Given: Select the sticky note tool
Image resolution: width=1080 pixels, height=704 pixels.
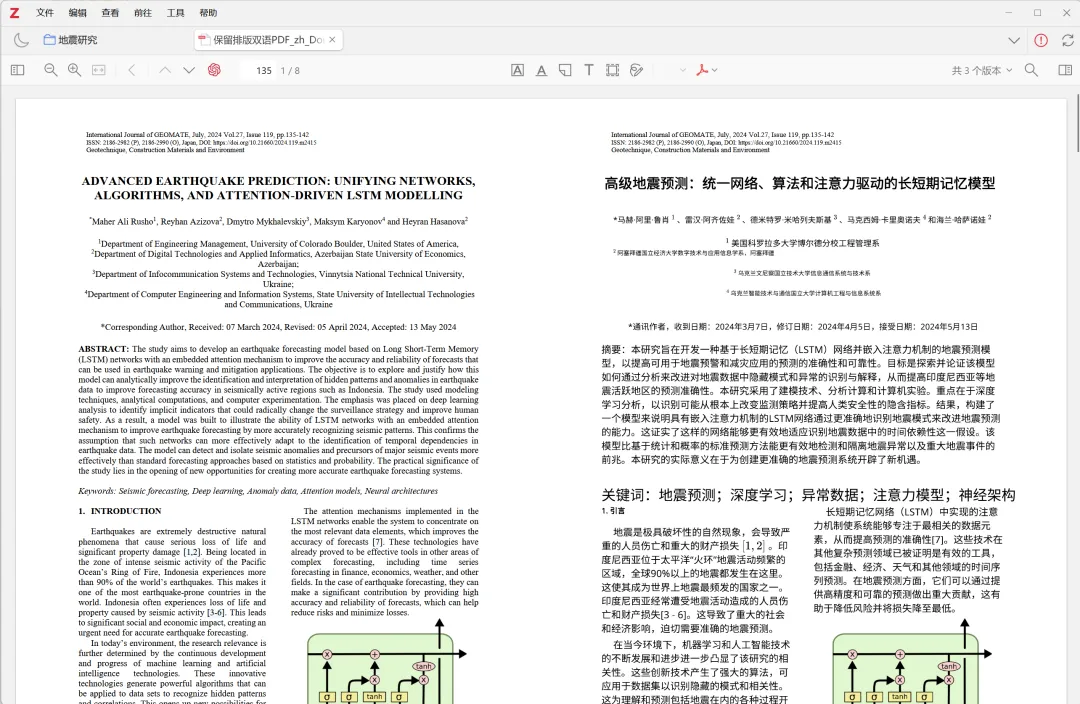Looking at the screenshot, I should (x=565, y=70).
